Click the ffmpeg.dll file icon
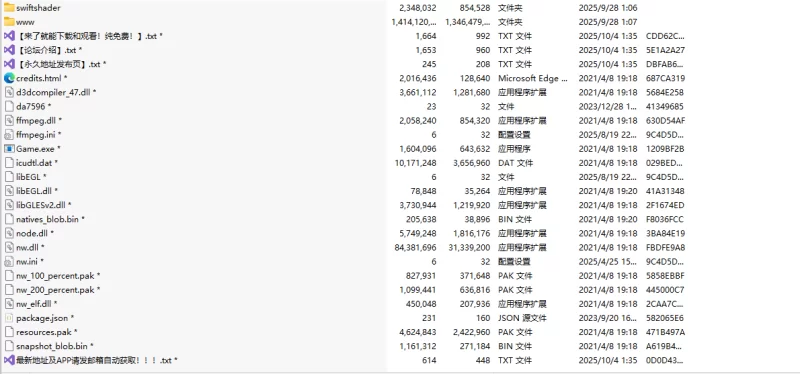800x374 pixels. coord(9,120)
